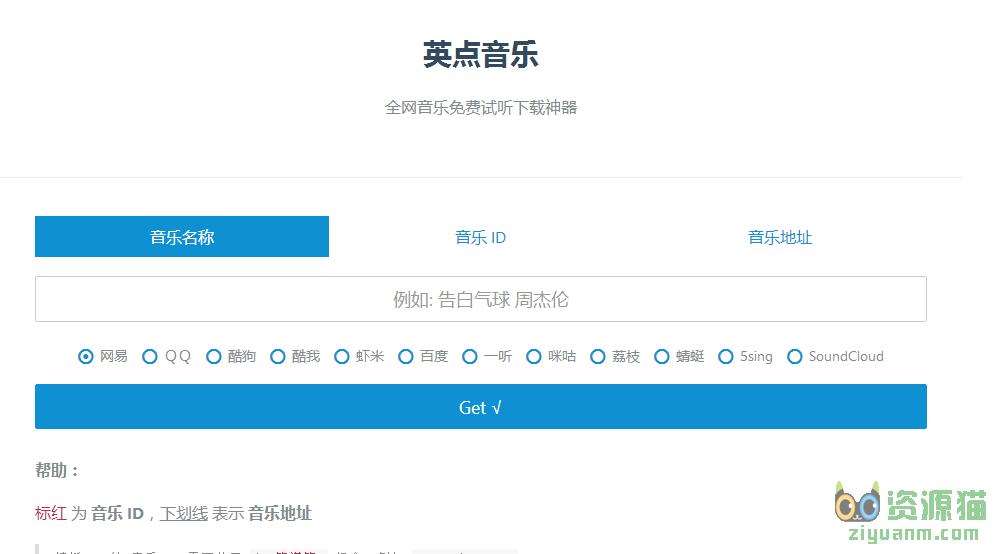Click the red 标红 text
This screenshot has width=999, height=554.
click(51, 513)
